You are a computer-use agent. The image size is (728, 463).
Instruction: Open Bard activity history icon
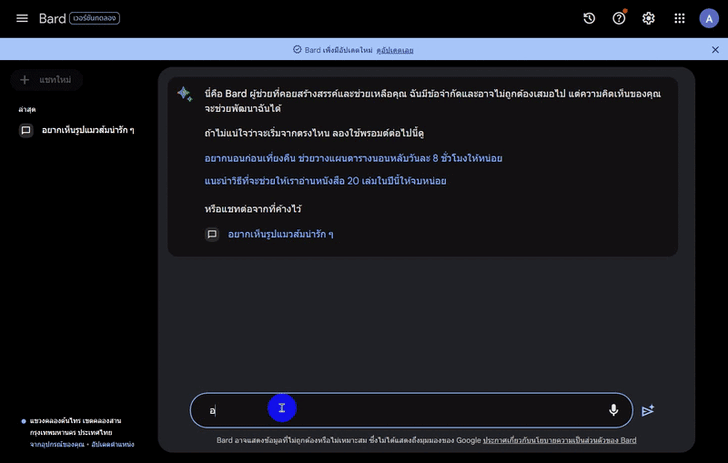click(589, 18)
